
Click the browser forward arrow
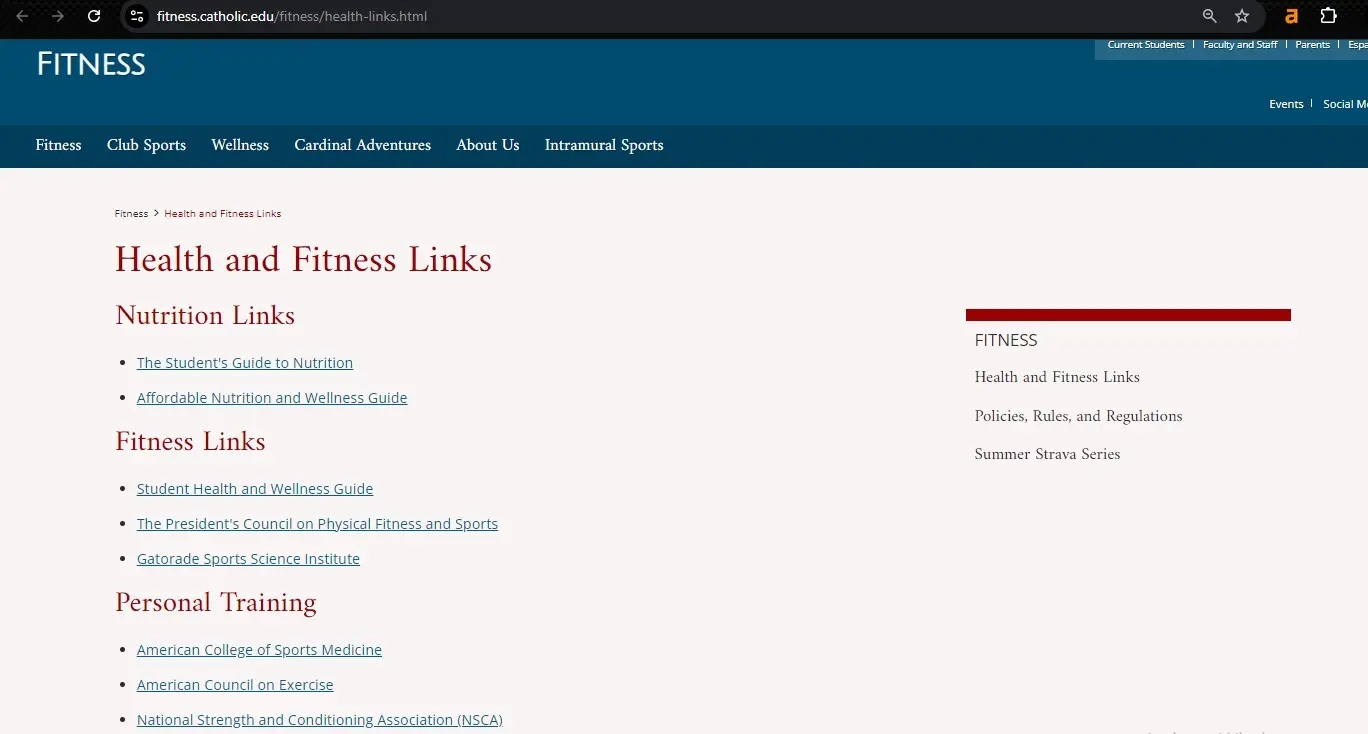pos(58,16)
